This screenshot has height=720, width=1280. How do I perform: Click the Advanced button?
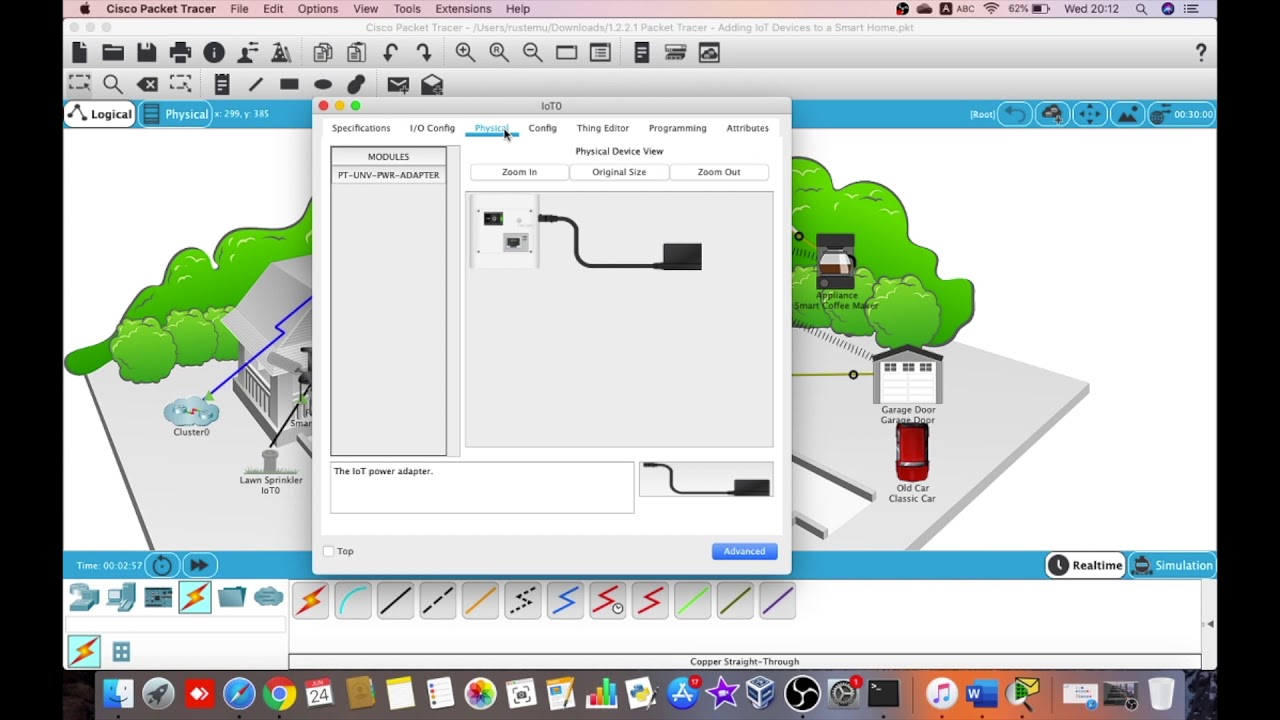pyautogui.click(x=744, y=551)
